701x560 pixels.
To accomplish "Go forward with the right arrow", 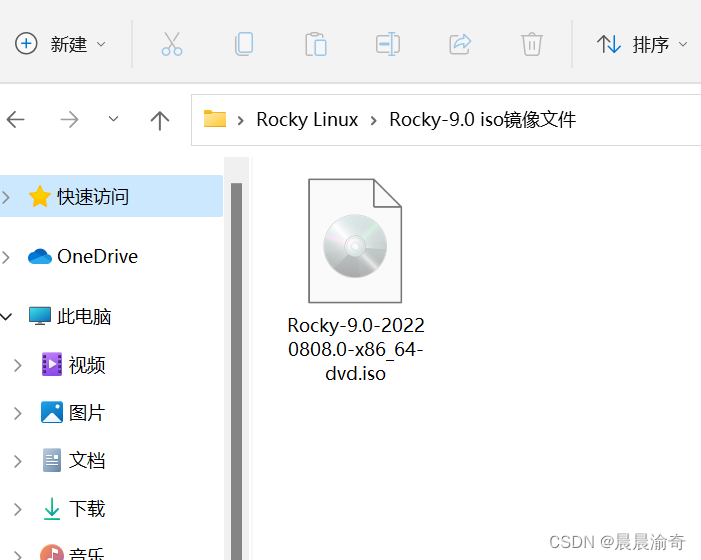I will tap(69, 119).
